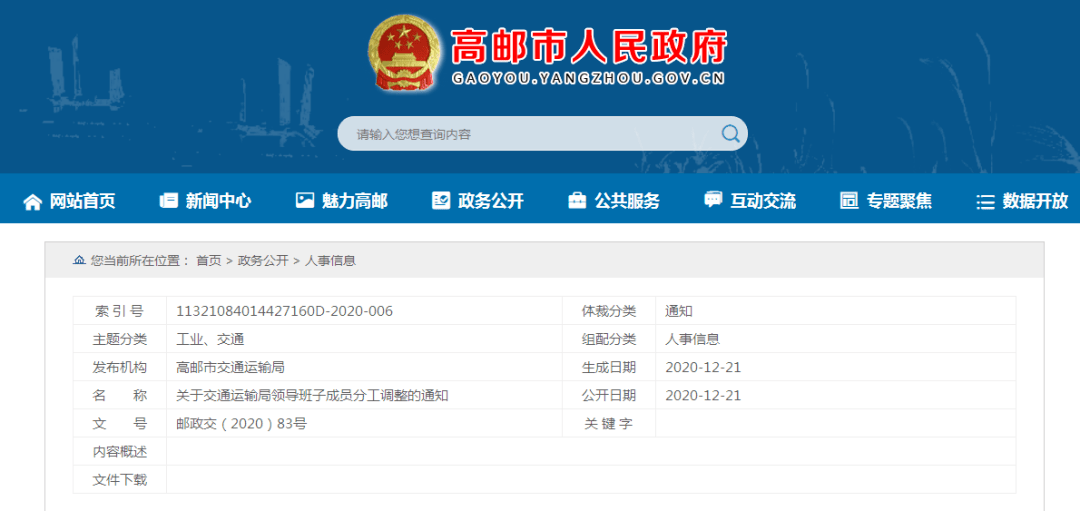Click the icon beside 专题聚焦

click(x=849, y=201)
